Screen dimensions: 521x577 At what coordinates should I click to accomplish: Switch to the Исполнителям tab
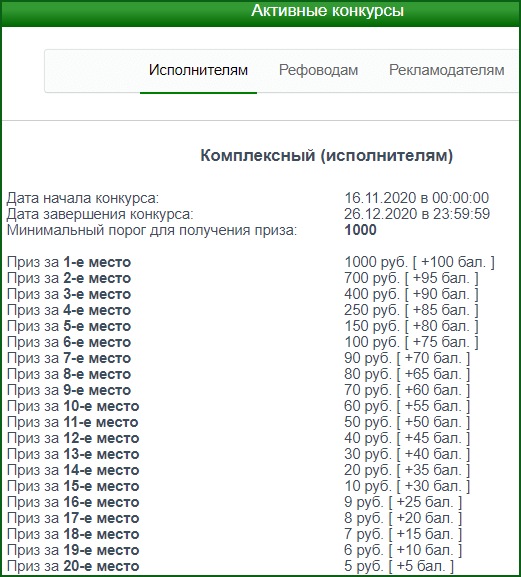click(x=198, y=70)
